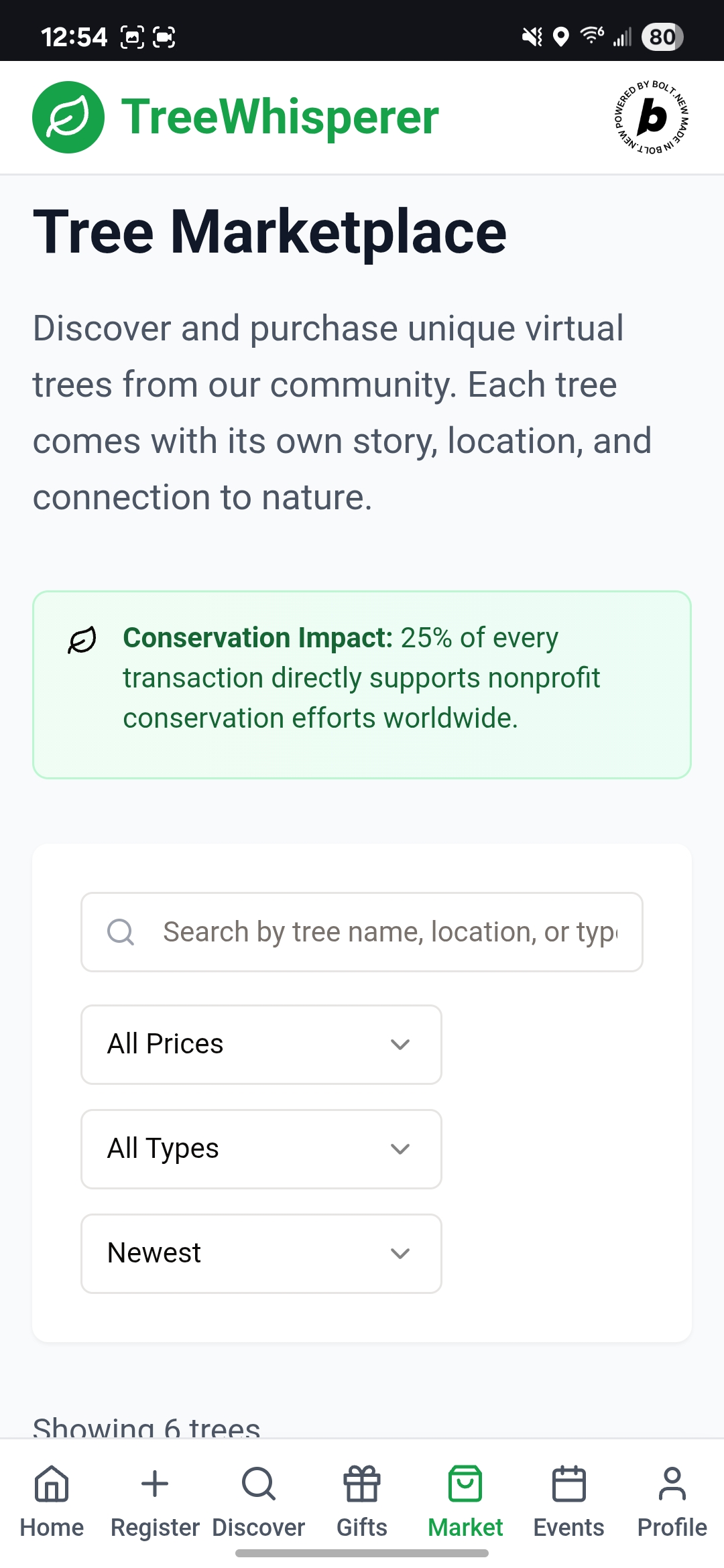The width and height of the screenshot is (724, 1568).
Task: Expand the All Prices dropdown
Action: click(261, 1044)
